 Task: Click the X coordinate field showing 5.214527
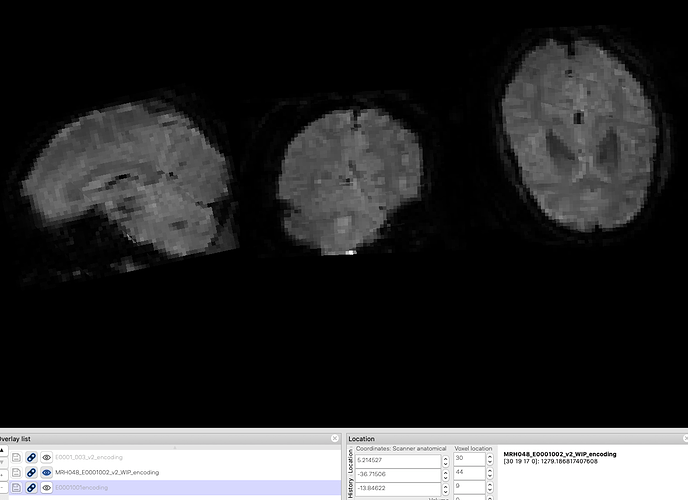click(x=398, y=461)
